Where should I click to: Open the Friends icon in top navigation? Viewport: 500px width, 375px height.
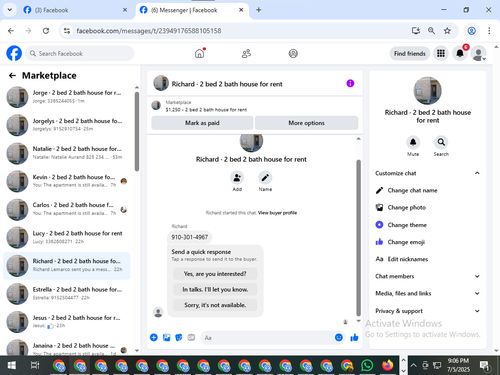(246, 53)
